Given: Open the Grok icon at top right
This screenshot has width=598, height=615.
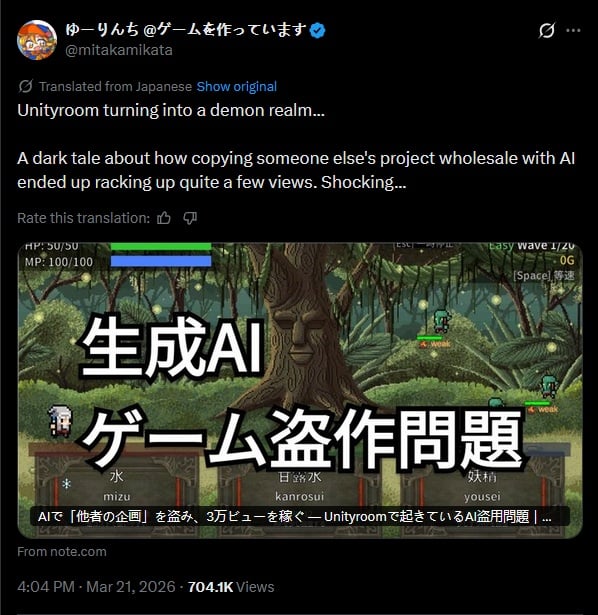Looking at the screenshot, I should (x=547, y=30).
